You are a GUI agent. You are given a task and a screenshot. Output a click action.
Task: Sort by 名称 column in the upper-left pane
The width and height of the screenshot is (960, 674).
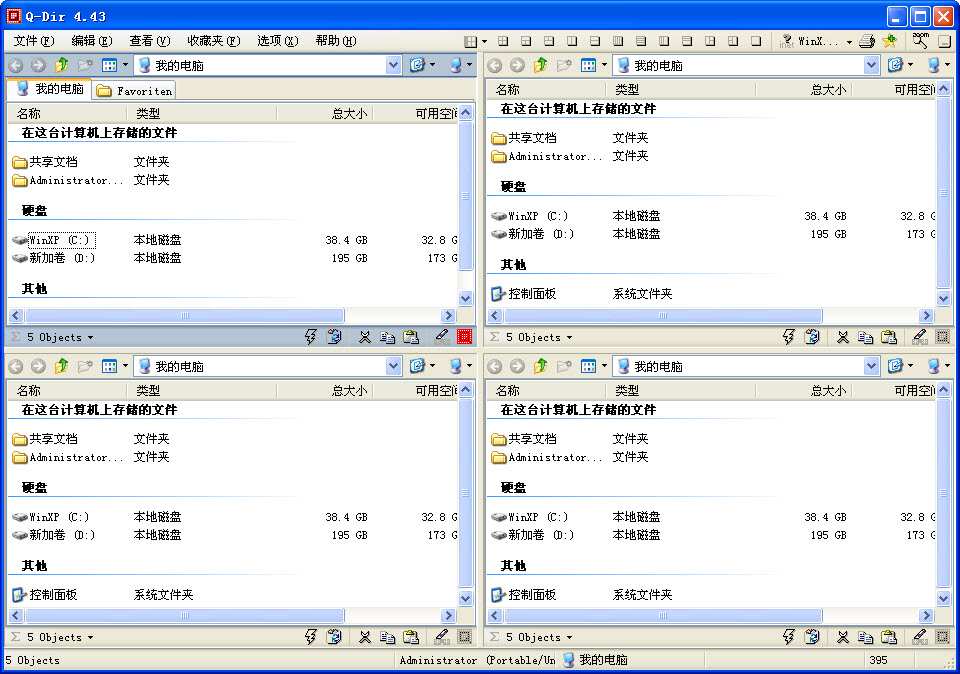click(67, 113)
